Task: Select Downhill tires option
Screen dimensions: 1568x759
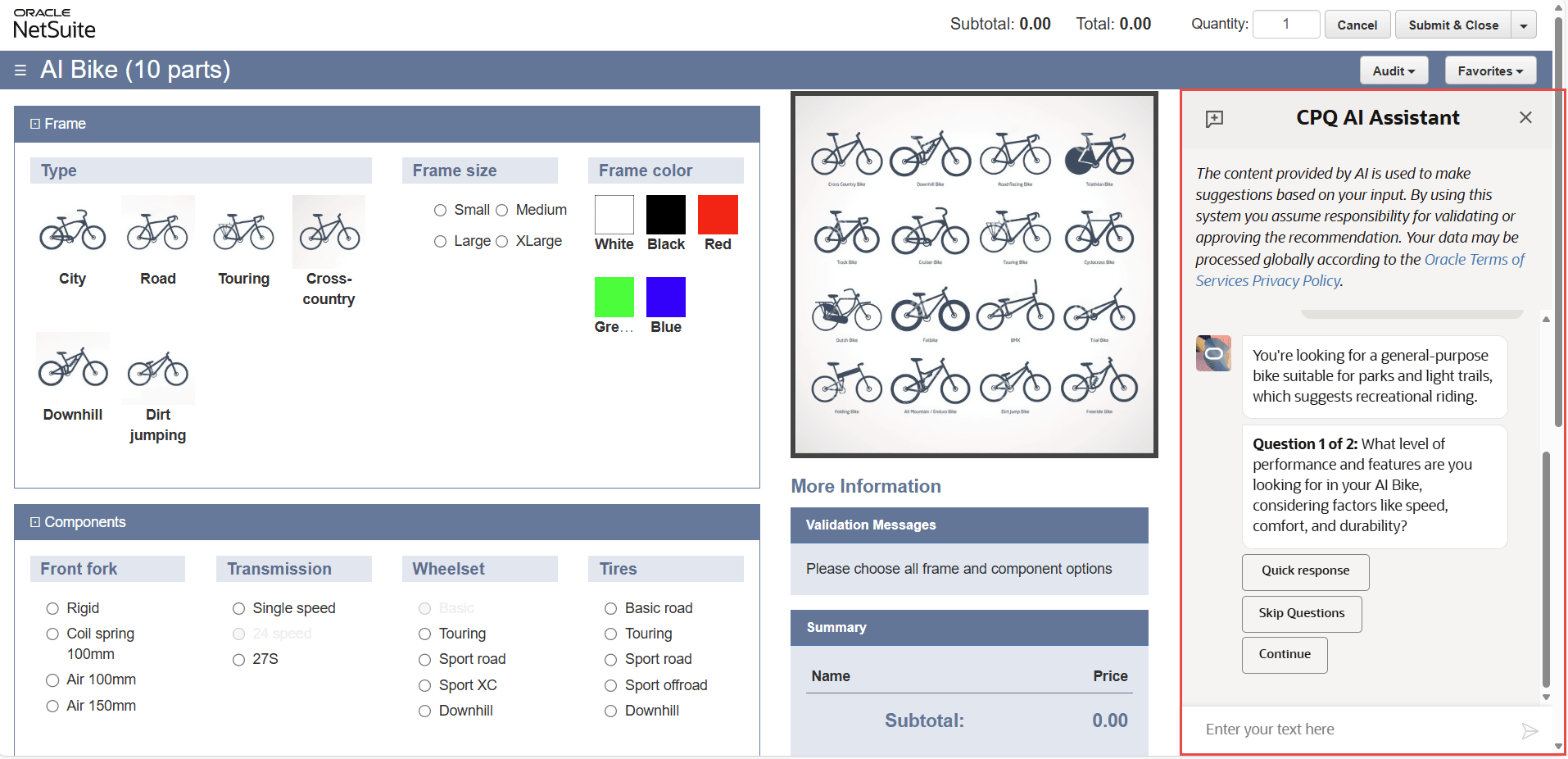Action: (610, 711)
